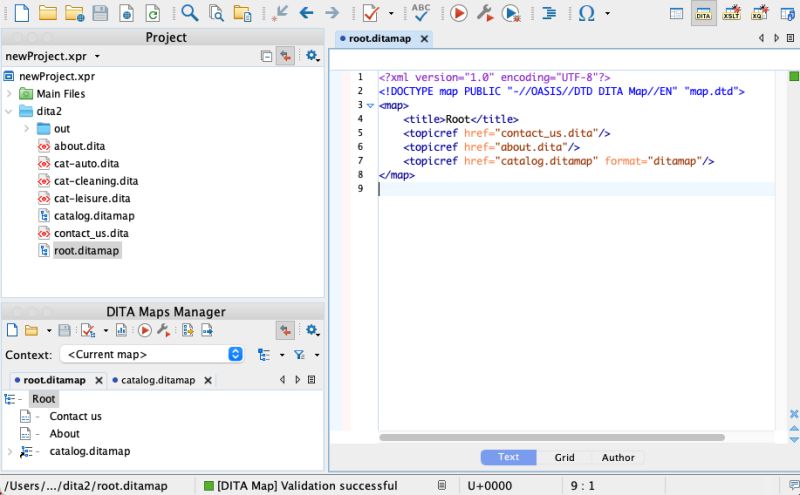Viewport: 800px width, 495px height.
Task: Click the Debug scenario play-bug icon
Action: pyautogui.click(x=511, y=13)
